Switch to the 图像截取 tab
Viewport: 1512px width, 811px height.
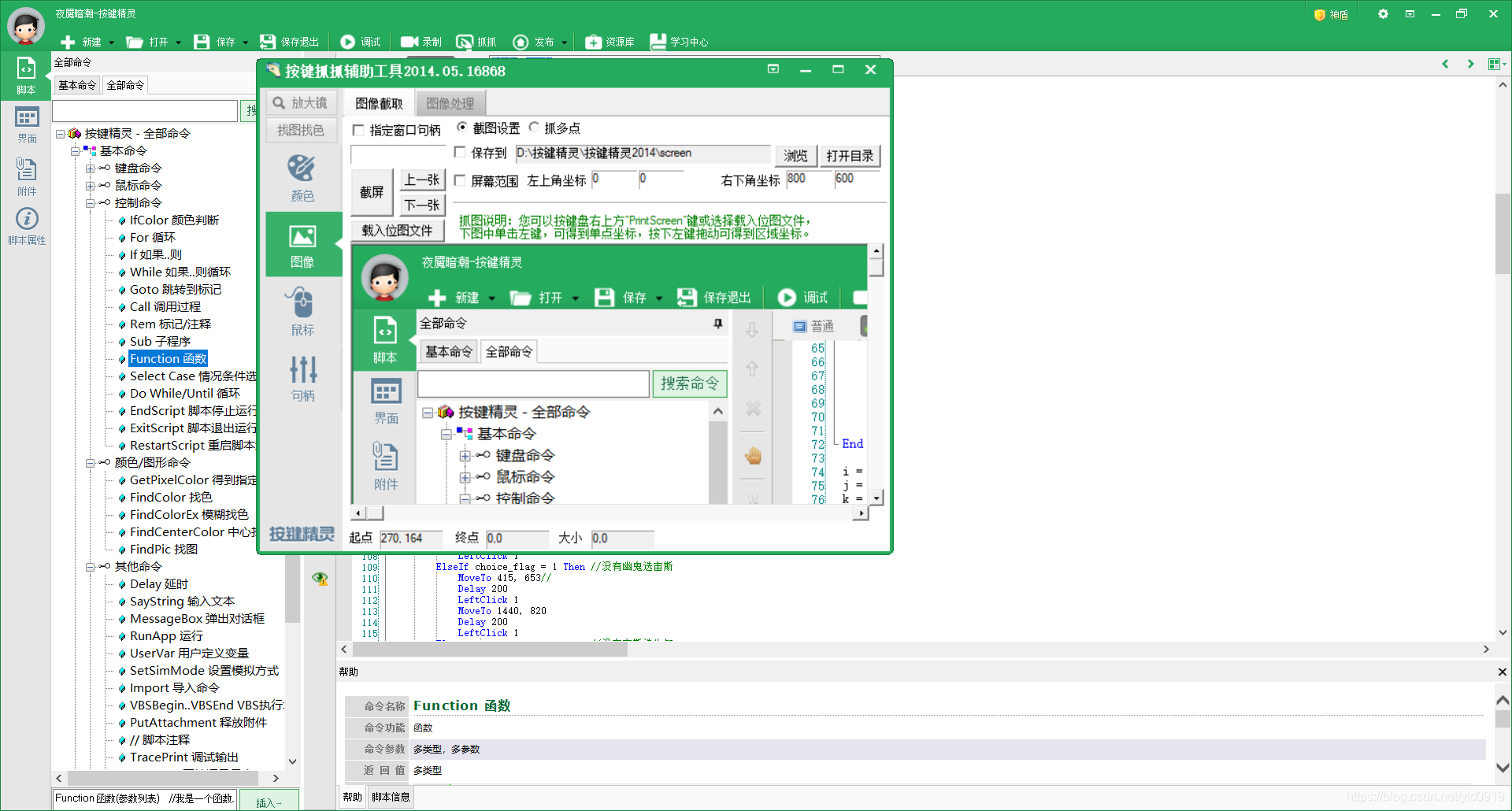point(379,103)
